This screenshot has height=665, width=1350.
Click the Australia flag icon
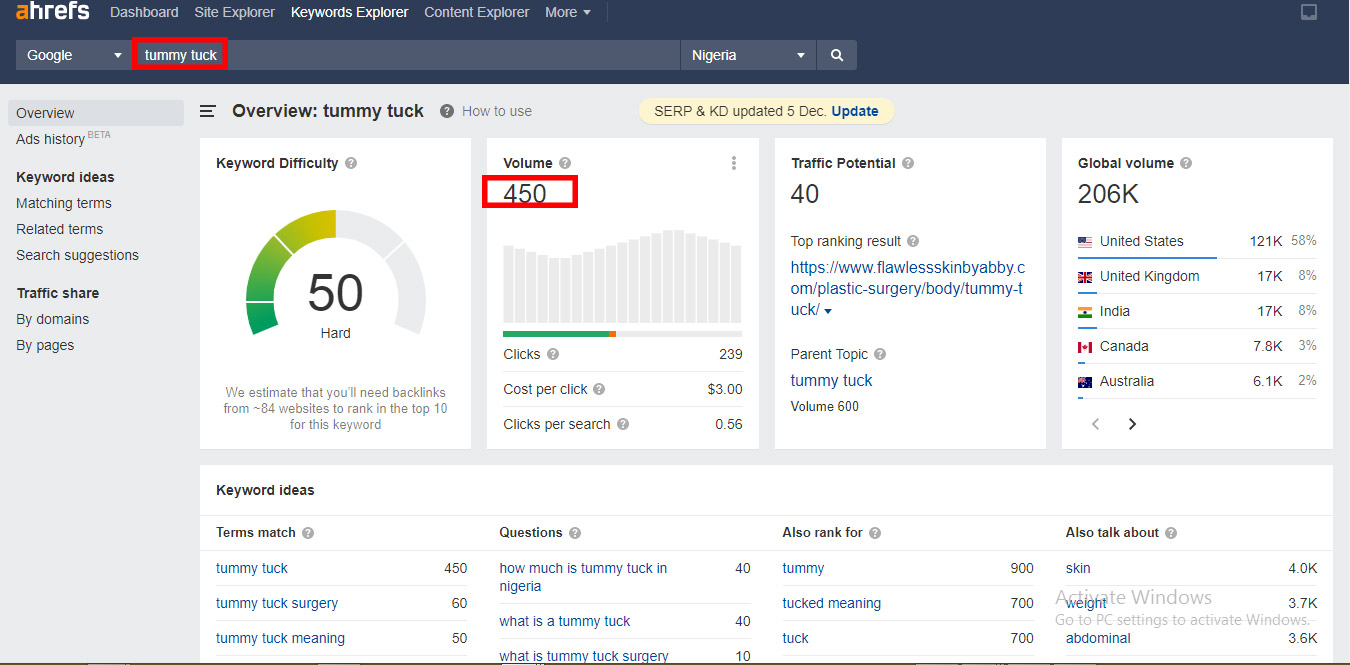point(1085,382)
